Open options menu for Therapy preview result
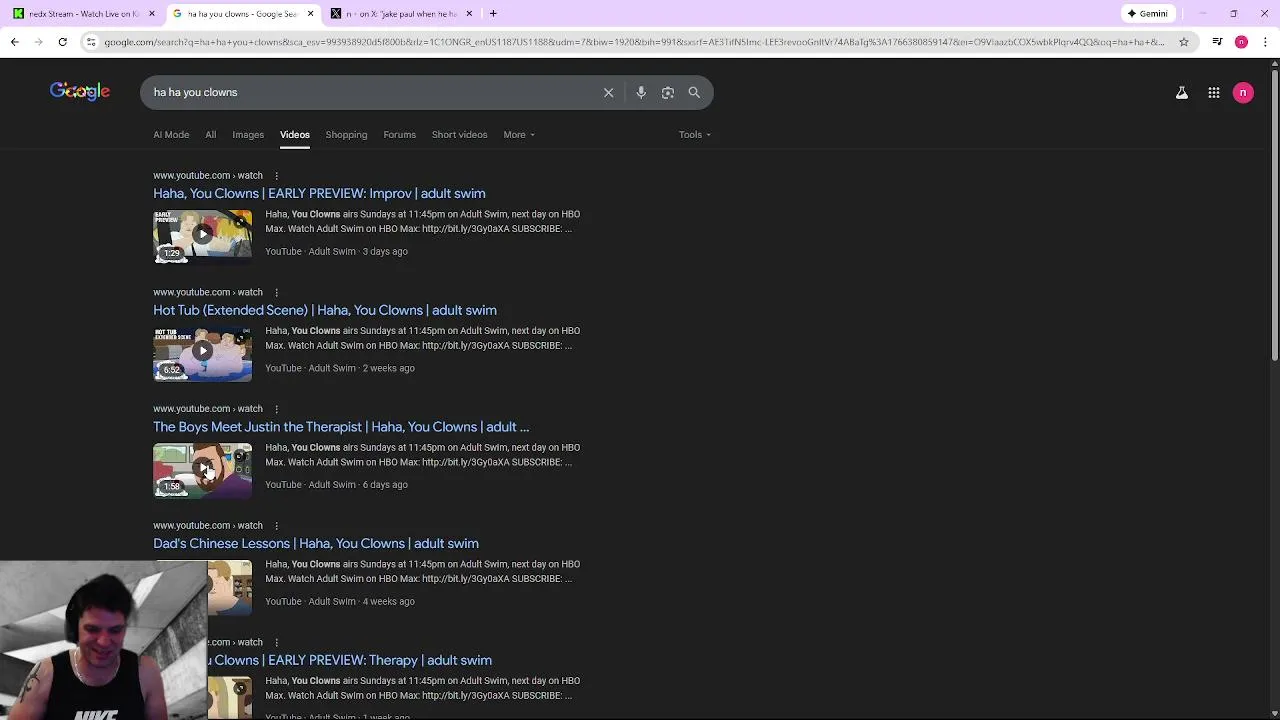Screen dimensions: 1280x720 click(x=276, y=642)
